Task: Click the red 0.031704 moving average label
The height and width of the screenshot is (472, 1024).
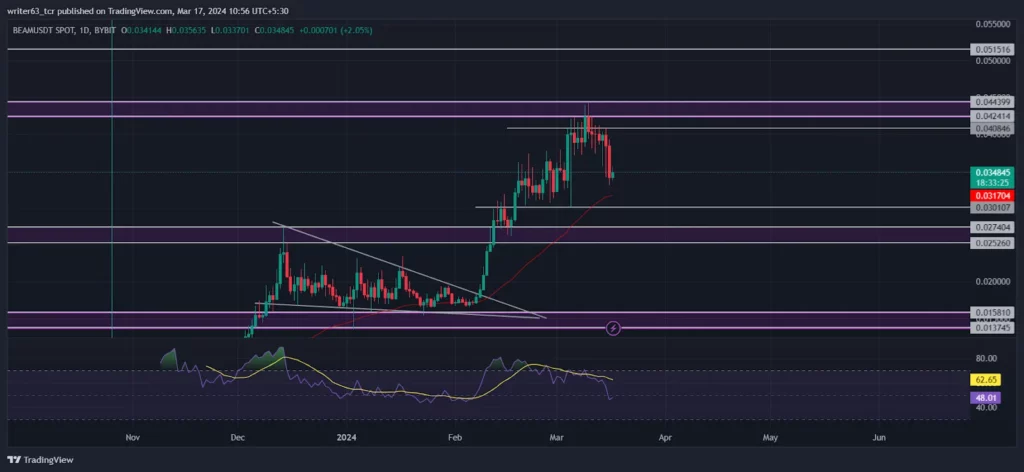Action: coord(991,195)
